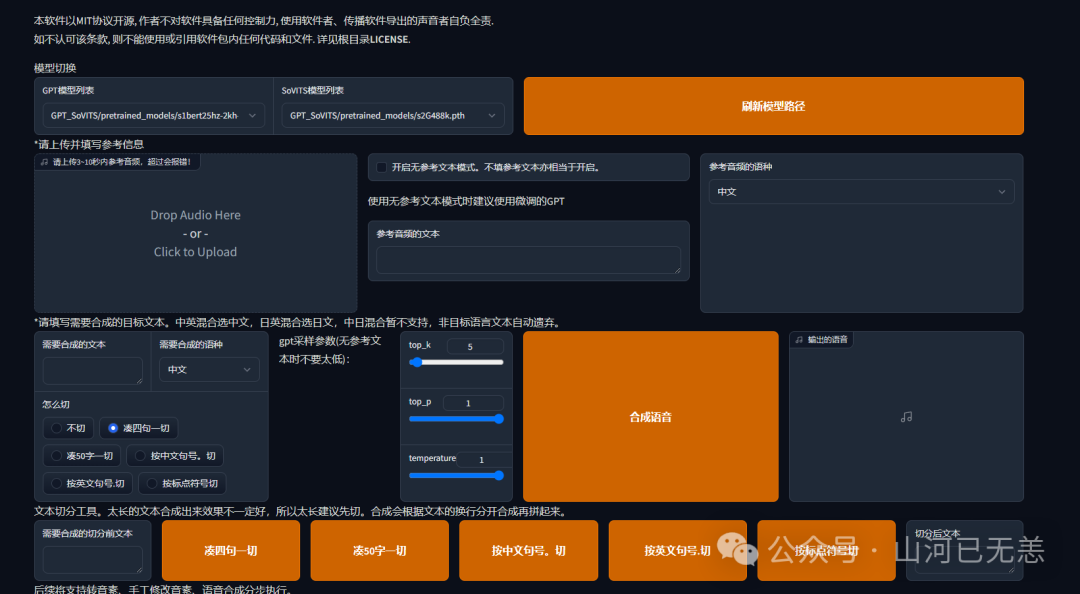This screenshot has width=1080, height=594.
Task: Open the 需要合成的语种 dropdown
Action: [x=208, y=369]
